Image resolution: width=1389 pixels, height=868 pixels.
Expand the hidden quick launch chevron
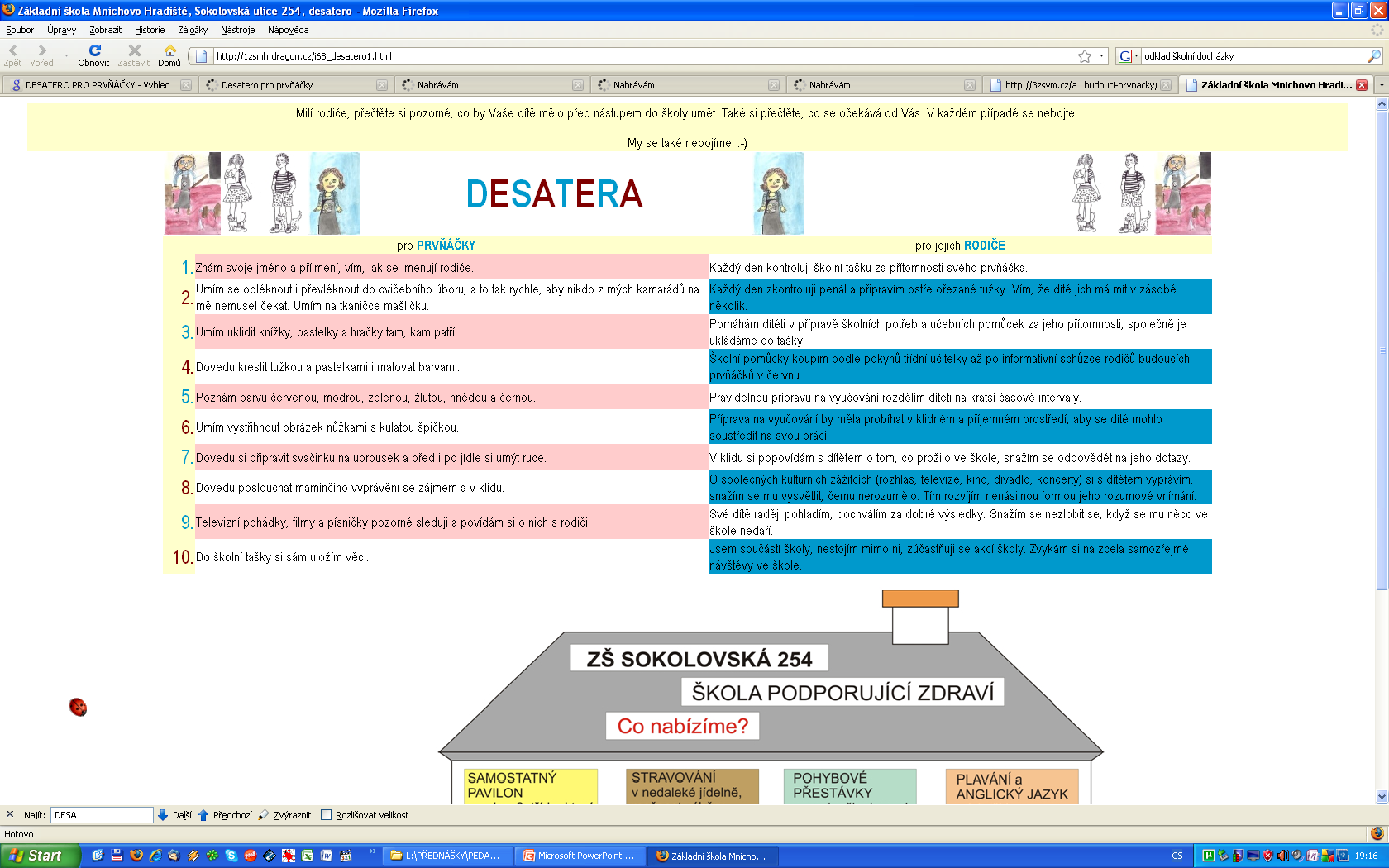pos(372,851)
